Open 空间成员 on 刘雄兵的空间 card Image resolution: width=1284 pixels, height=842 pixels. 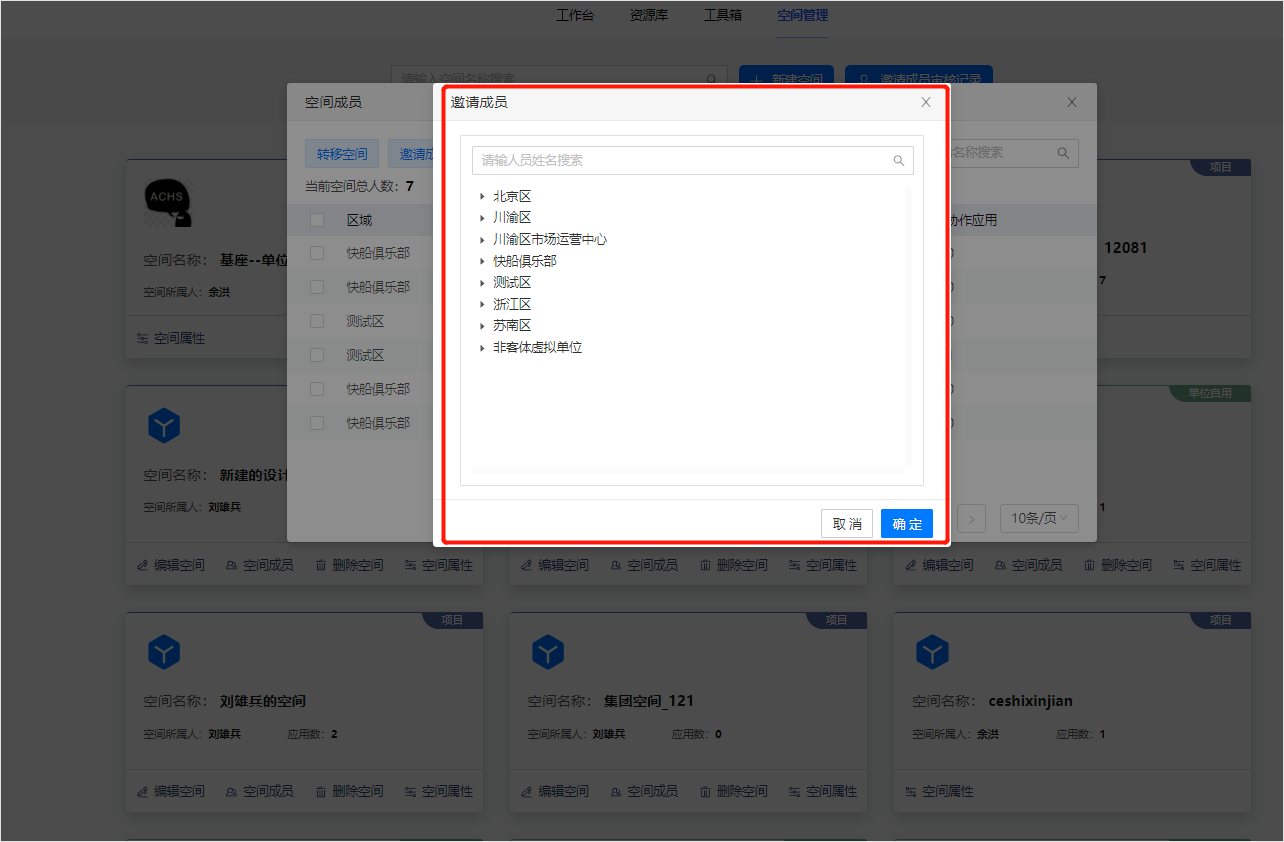click(x=260, y=791)
